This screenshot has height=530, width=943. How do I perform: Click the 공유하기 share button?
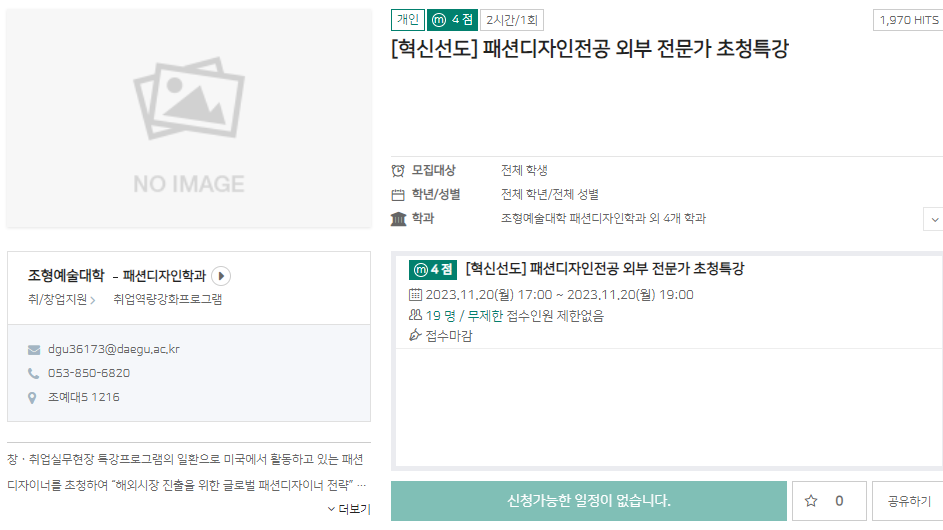tap(908, 501)
